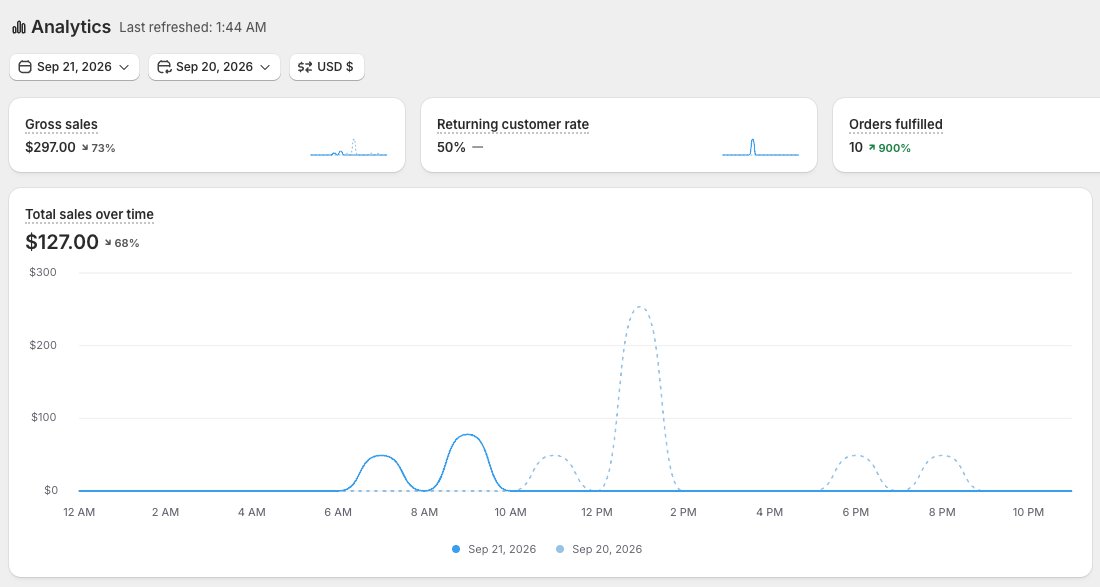Click the chevron next to Sep 21, 2026
Screen dimensions: 1100x587
click(x=124, y=67)
